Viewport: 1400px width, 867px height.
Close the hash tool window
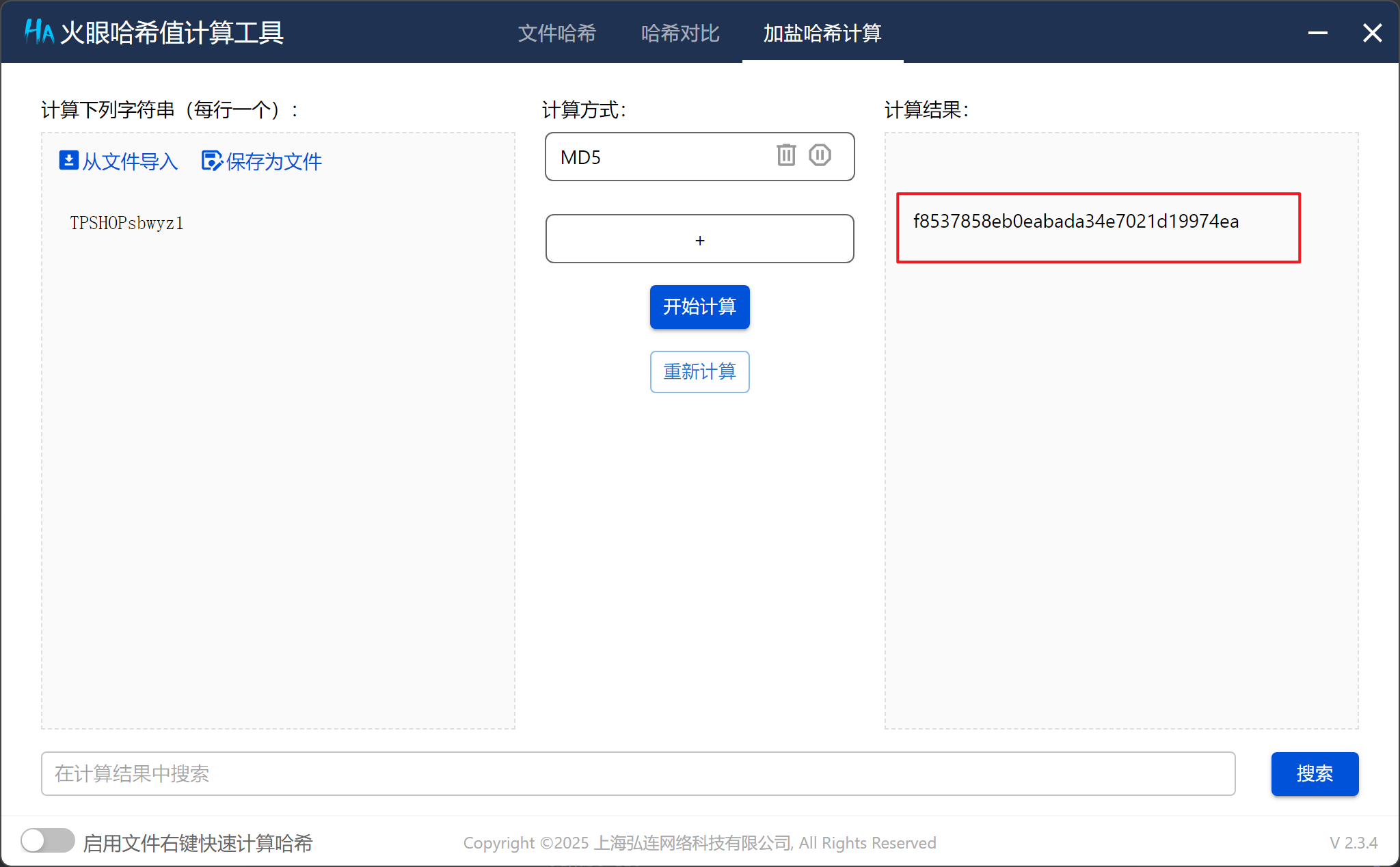(x=1372, y=32)
